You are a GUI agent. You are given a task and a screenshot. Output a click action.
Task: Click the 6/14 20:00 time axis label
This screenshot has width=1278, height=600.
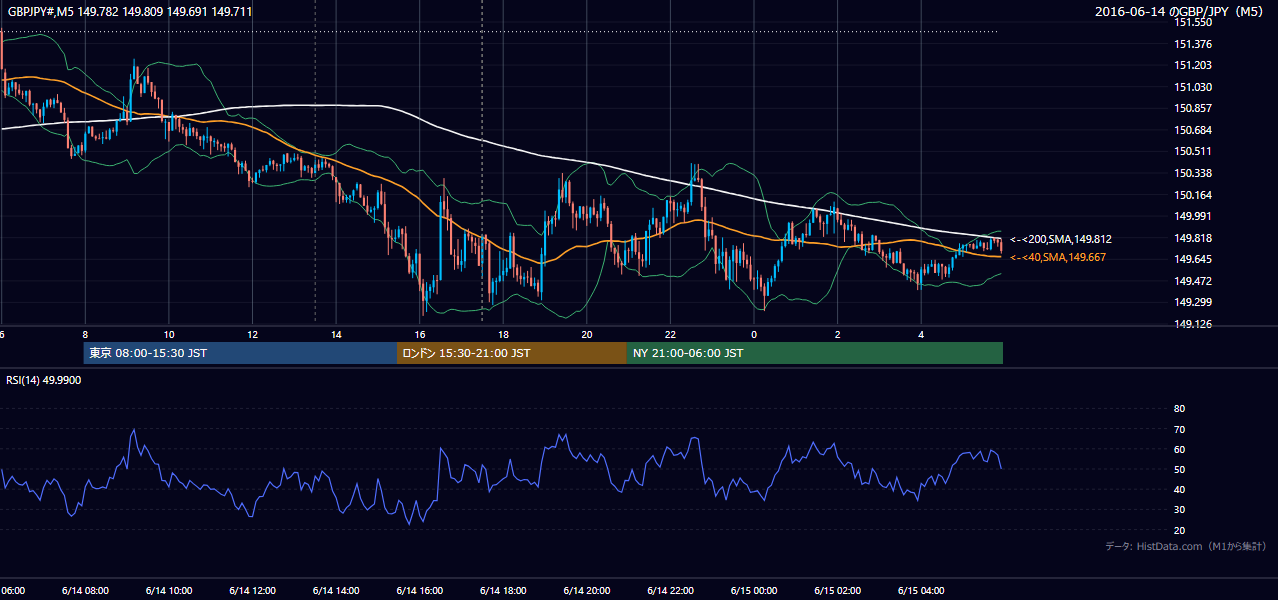coord(586,590)
